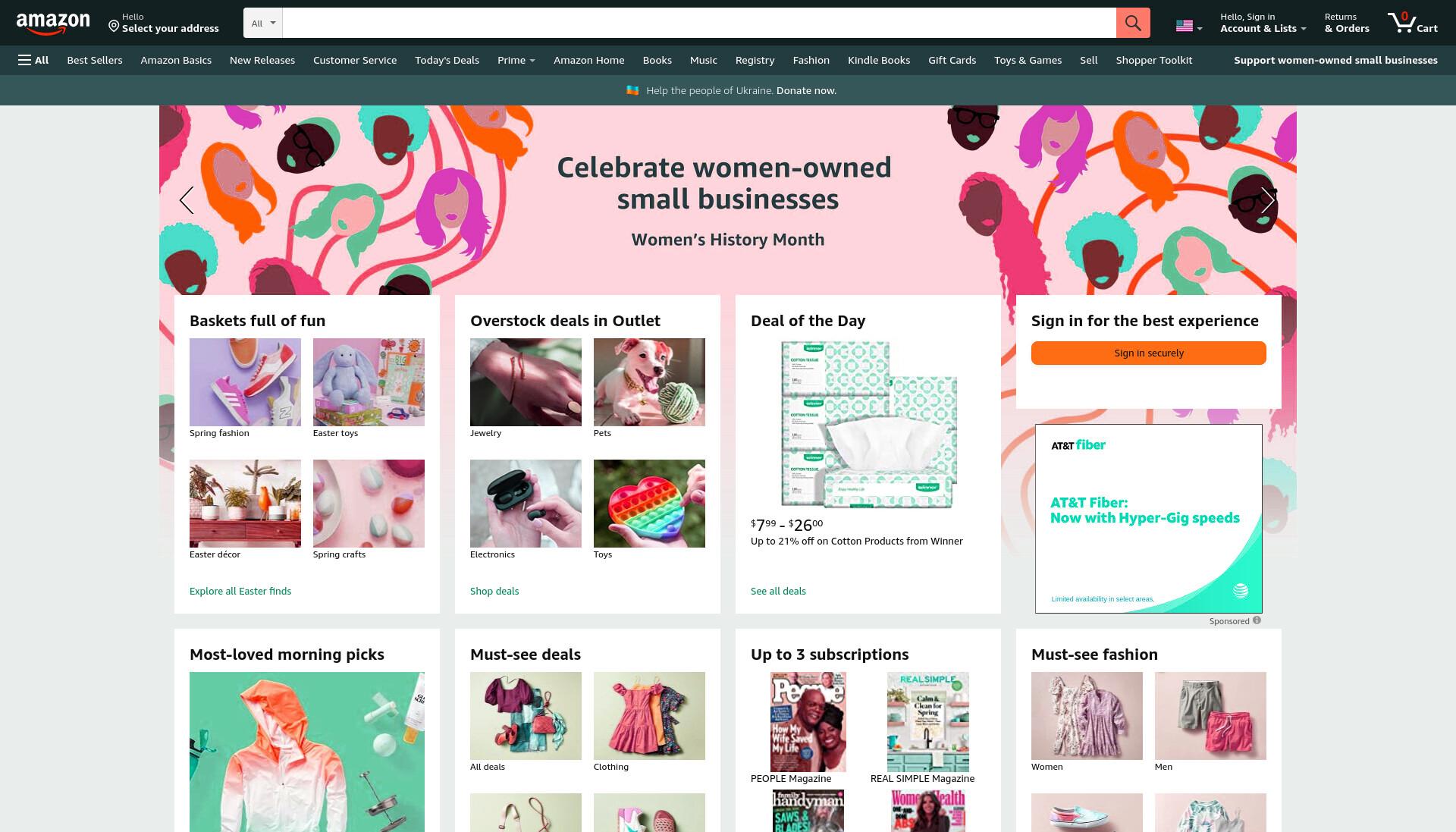This screenshot has width=1456, height=832.
Task: Click the orange search magnifier button
Action: pos(1133,23)
